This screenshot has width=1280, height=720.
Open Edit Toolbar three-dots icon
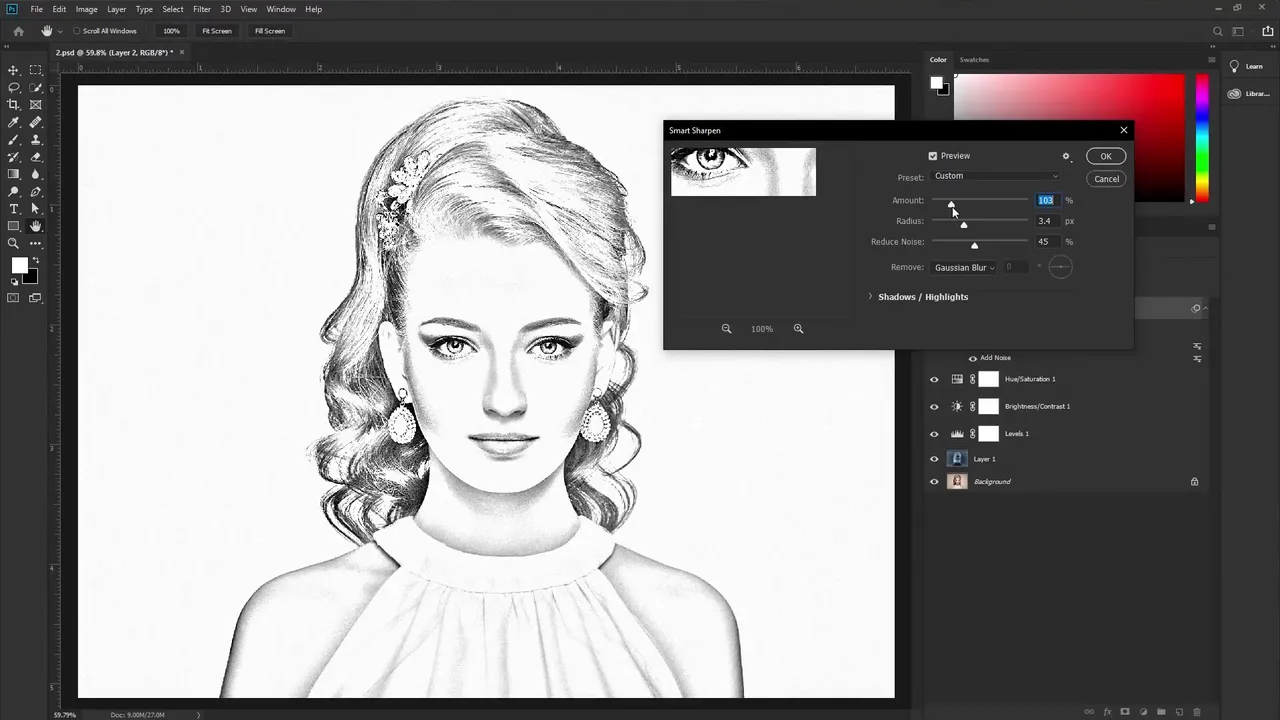coord(36,243)
